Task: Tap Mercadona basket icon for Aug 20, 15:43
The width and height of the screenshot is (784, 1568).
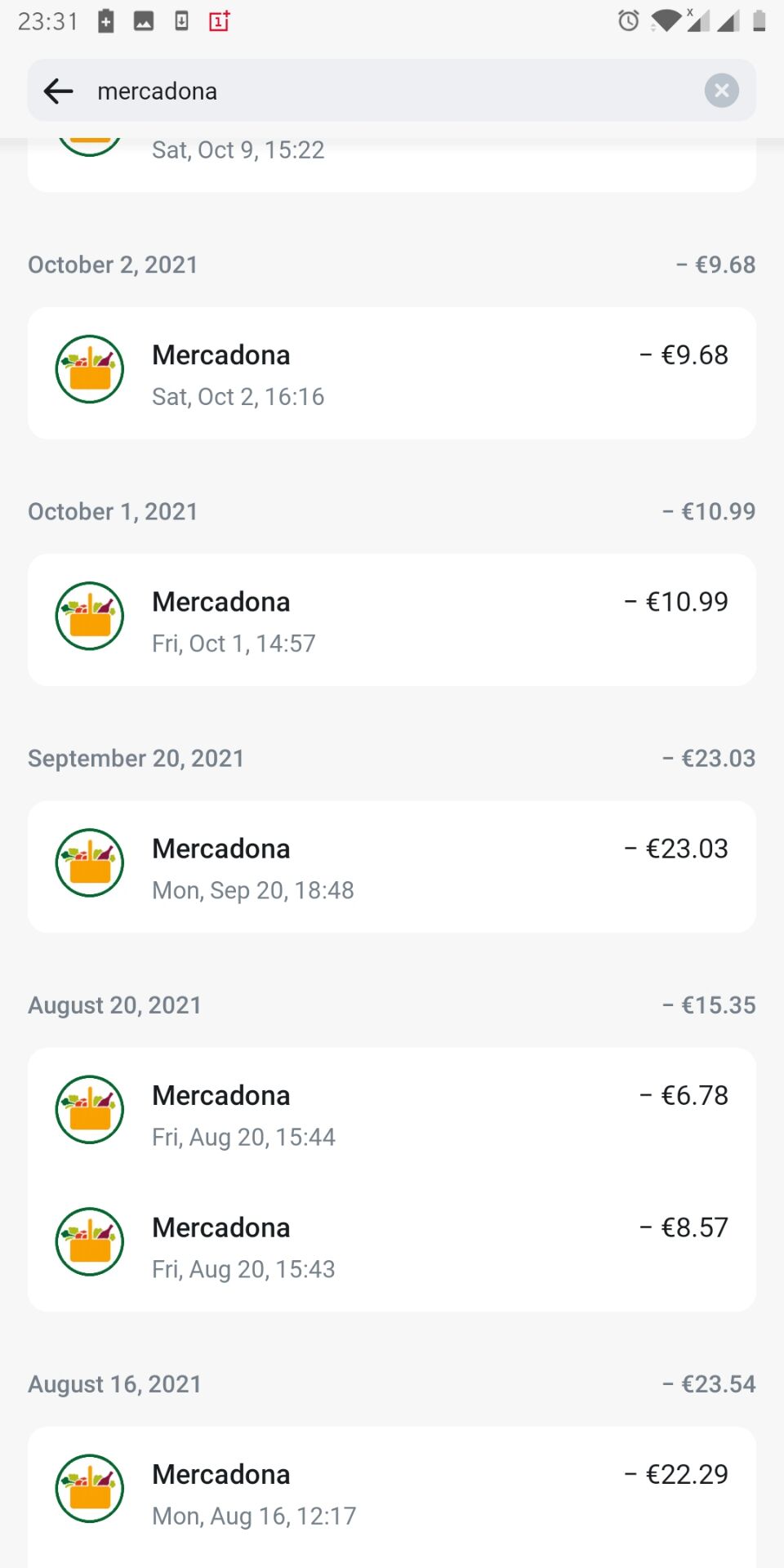Action: pyautogui.click(x=90, y=1241)
